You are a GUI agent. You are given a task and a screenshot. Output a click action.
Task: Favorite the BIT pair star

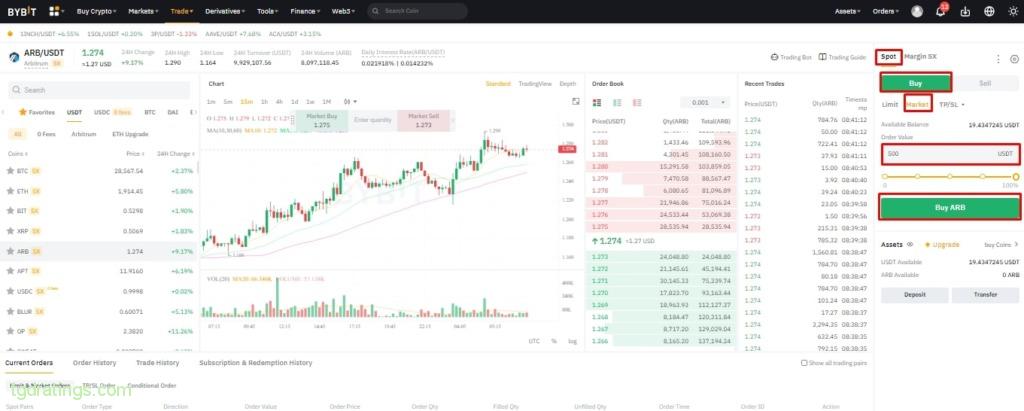[10, 210]
